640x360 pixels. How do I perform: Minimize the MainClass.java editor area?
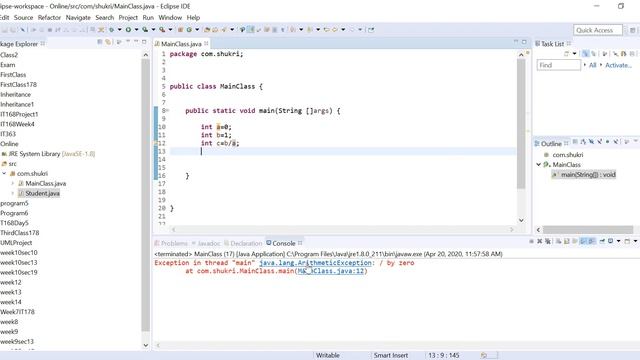pos(516,42)
